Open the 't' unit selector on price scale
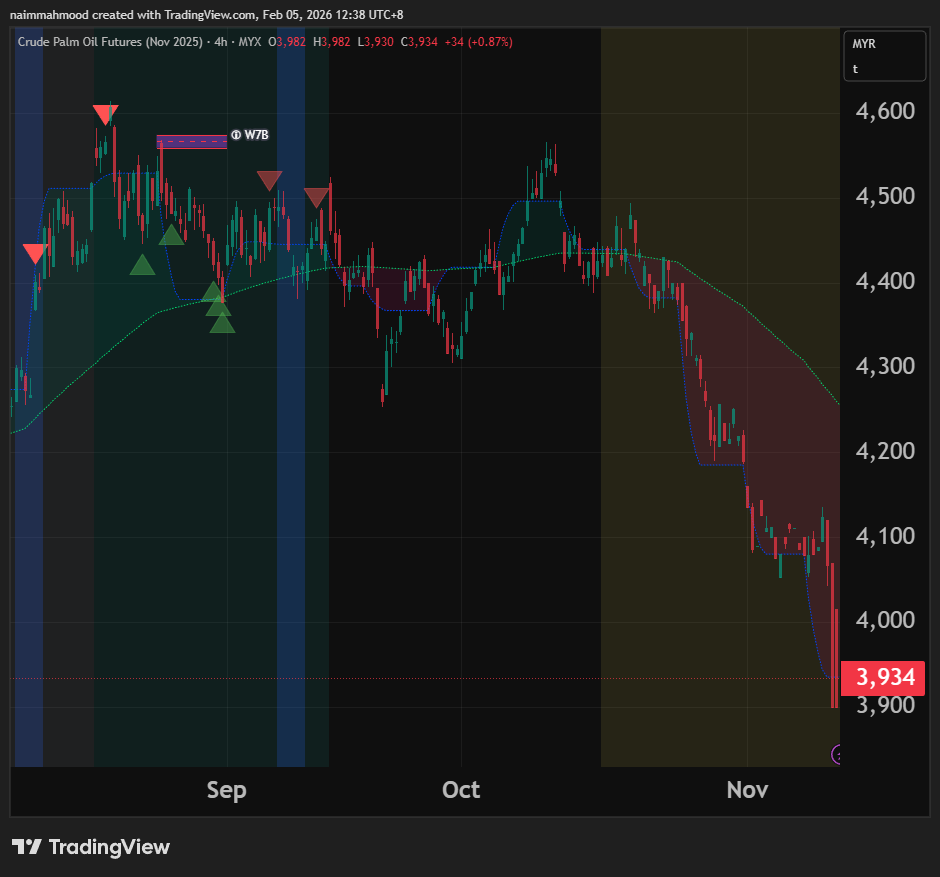The width and height of the screenshot is (940, 877). 856,69
